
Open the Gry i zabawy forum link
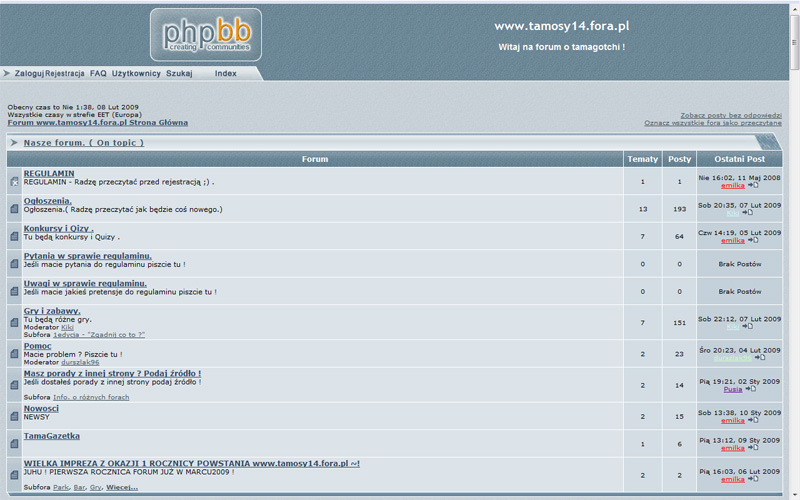tap(52, 311)
